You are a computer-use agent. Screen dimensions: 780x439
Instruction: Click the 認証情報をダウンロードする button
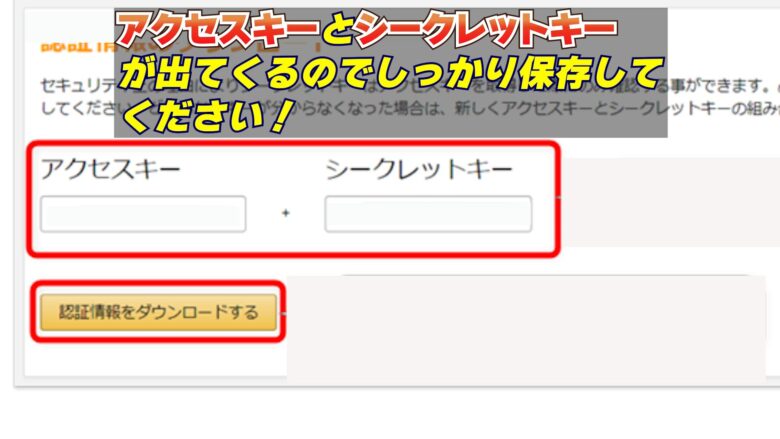click(158, 312)
